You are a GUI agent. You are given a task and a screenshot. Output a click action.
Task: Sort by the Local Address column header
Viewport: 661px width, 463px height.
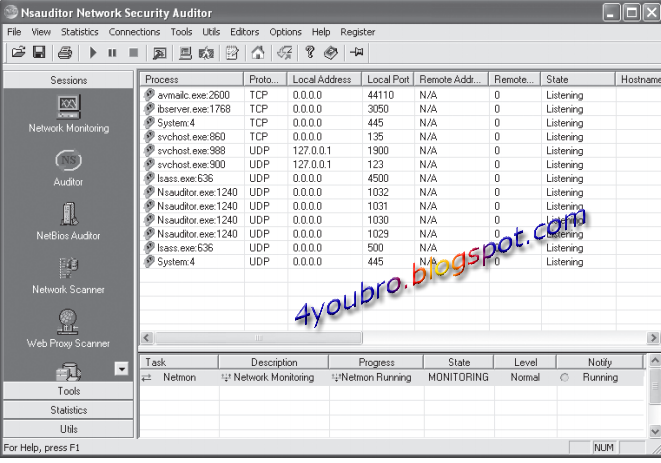324,79
